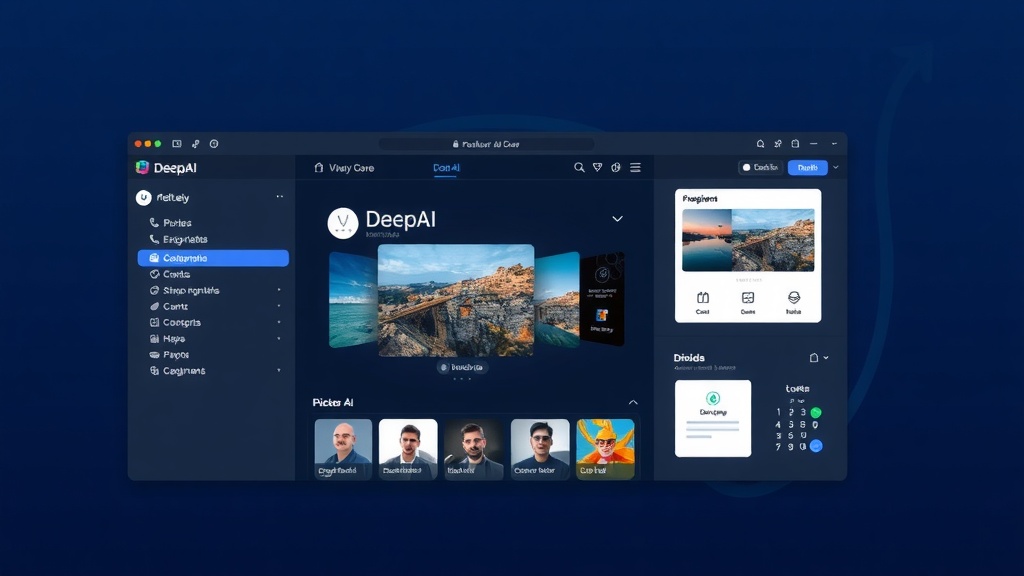Click the wallet icon under the right panel image
1024x576 pixels.
pyautogui.click(x=702, y=298)
